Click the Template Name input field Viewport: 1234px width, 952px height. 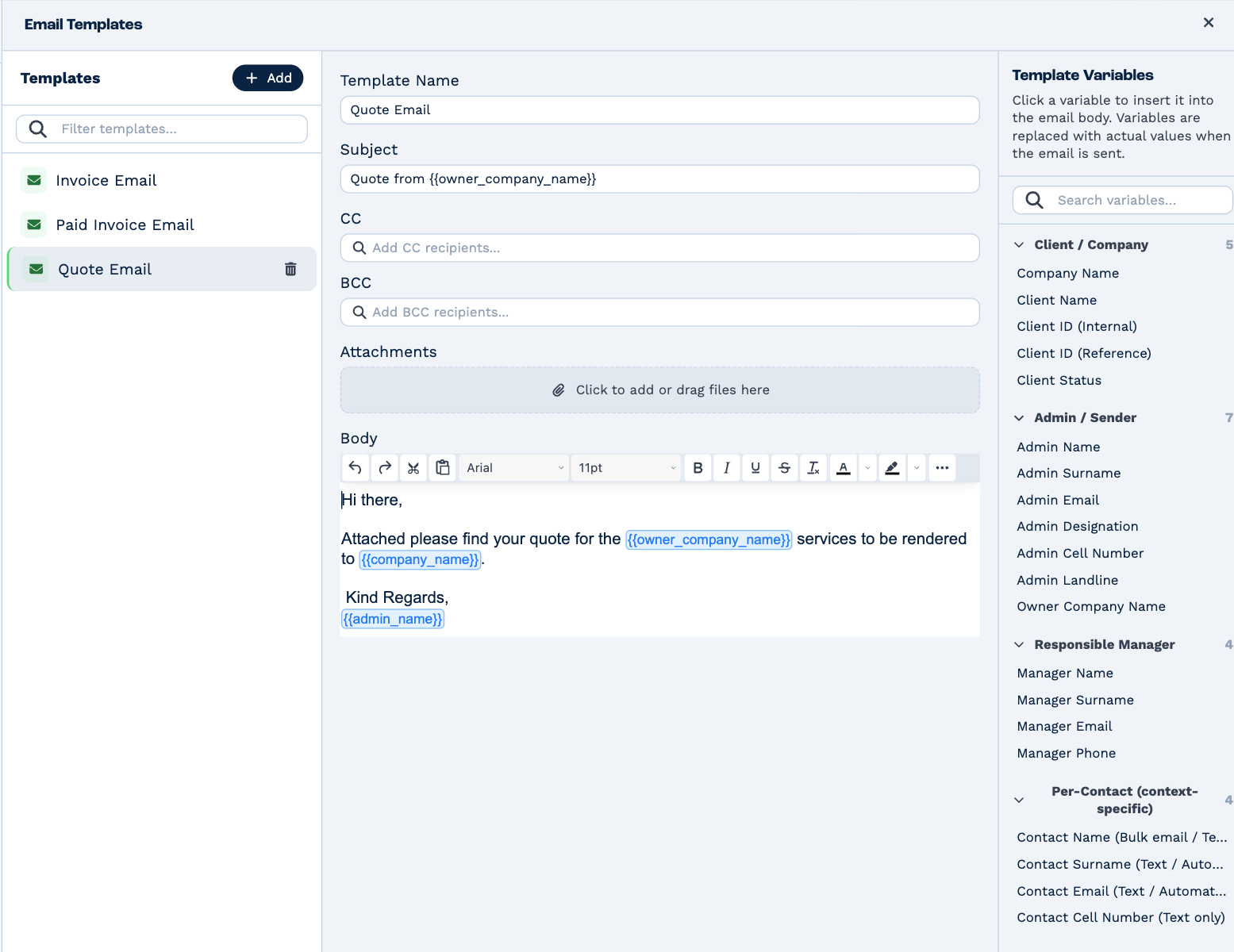[x=659, y=110]
